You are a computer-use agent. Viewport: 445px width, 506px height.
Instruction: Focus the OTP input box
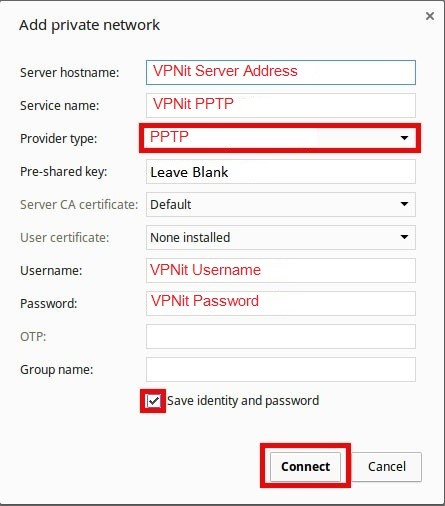281,336
